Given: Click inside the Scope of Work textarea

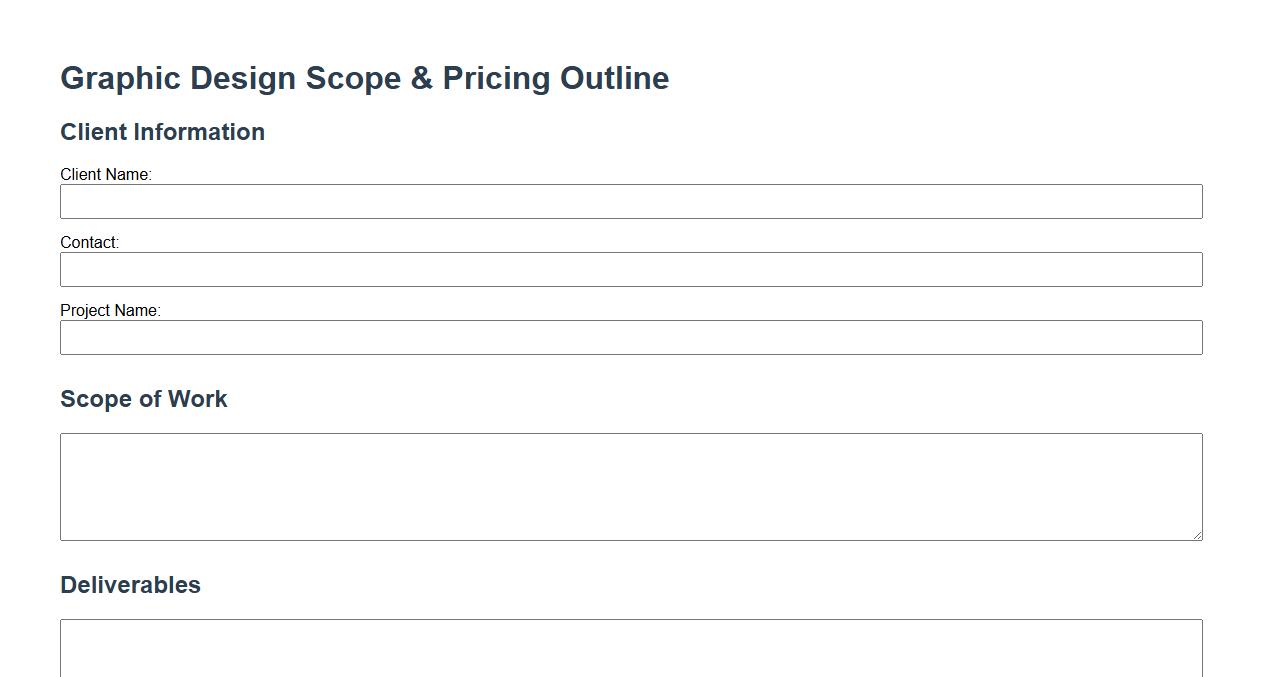Looking at the screenshot, I should pos(631,486).
